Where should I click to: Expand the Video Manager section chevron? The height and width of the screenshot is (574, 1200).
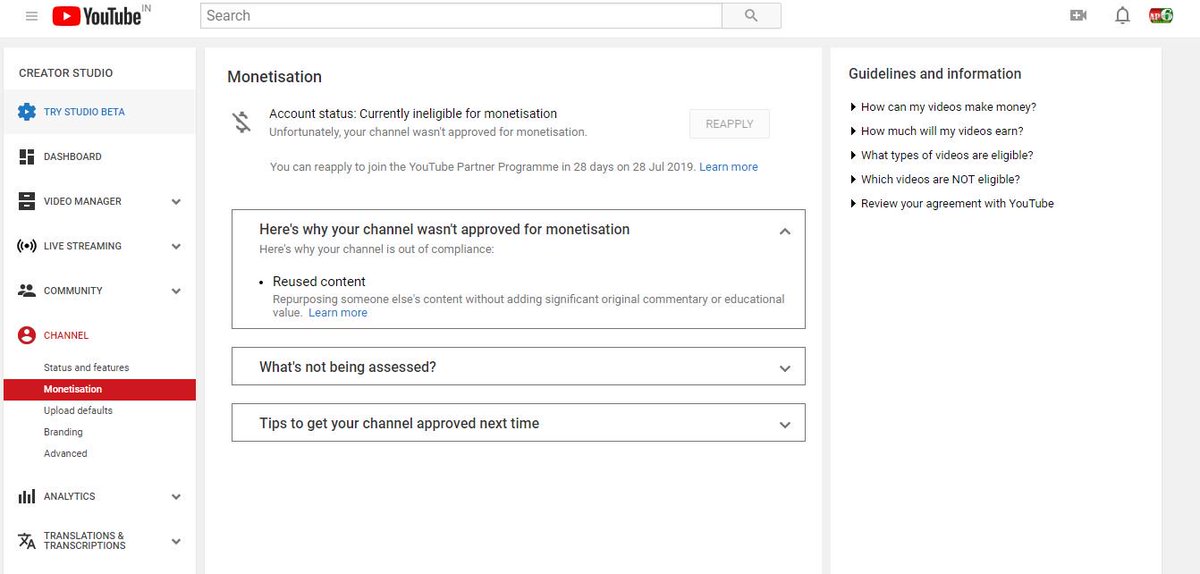[x=176, y=202]
